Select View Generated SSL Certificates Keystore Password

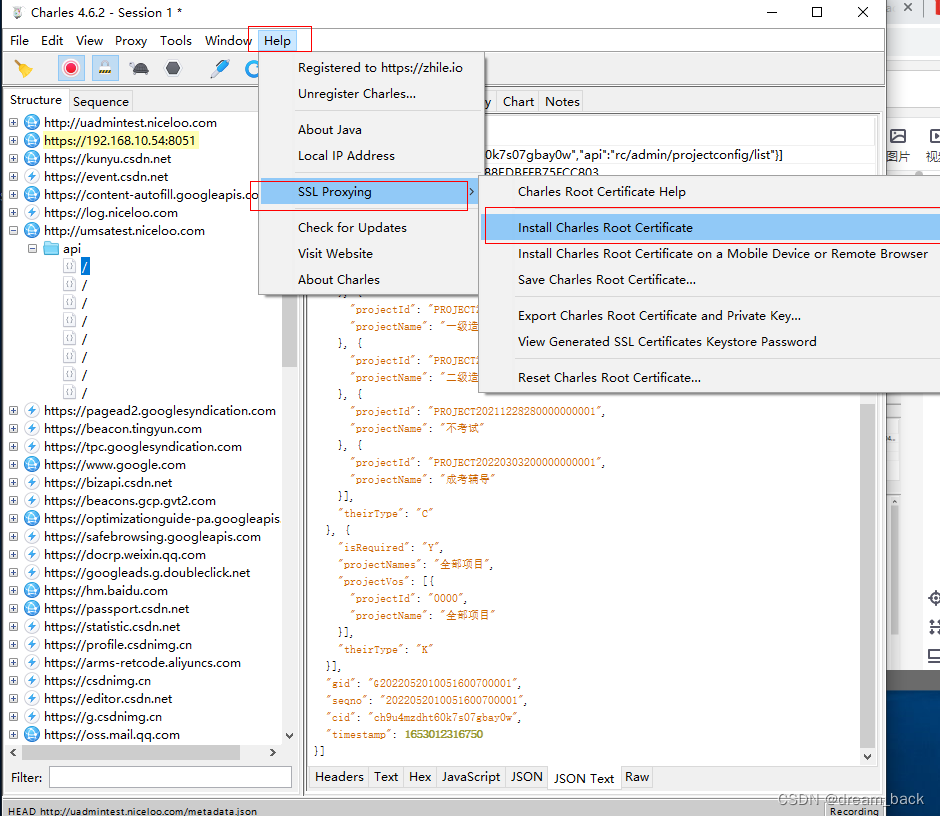667,342
